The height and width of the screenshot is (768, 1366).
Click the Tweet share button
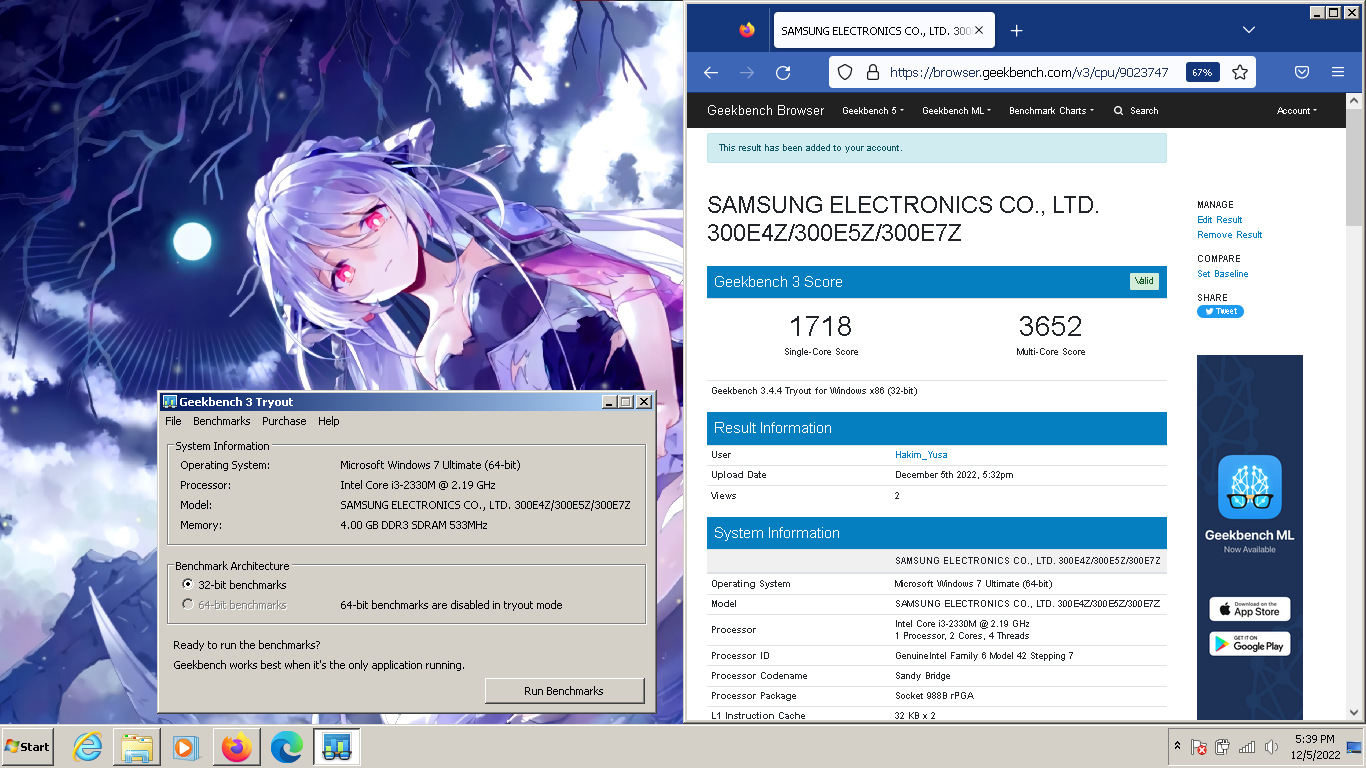(1220, 311)
